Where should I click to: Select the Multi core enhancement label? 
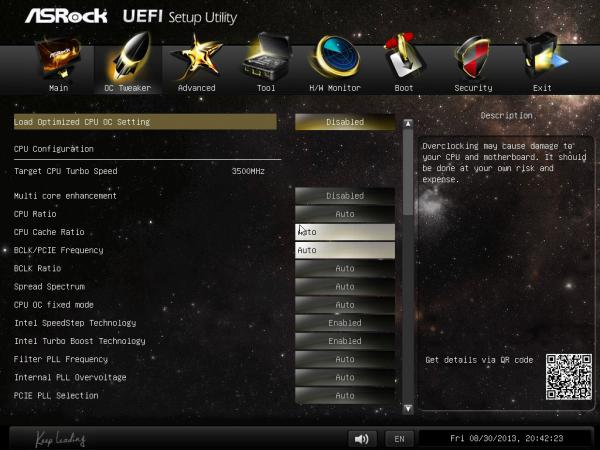coord(65,196)
